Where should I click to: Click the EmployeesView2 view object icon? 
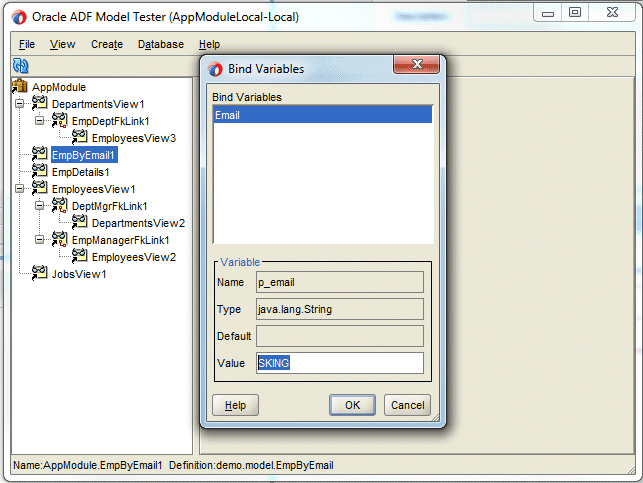coord(80,256)
